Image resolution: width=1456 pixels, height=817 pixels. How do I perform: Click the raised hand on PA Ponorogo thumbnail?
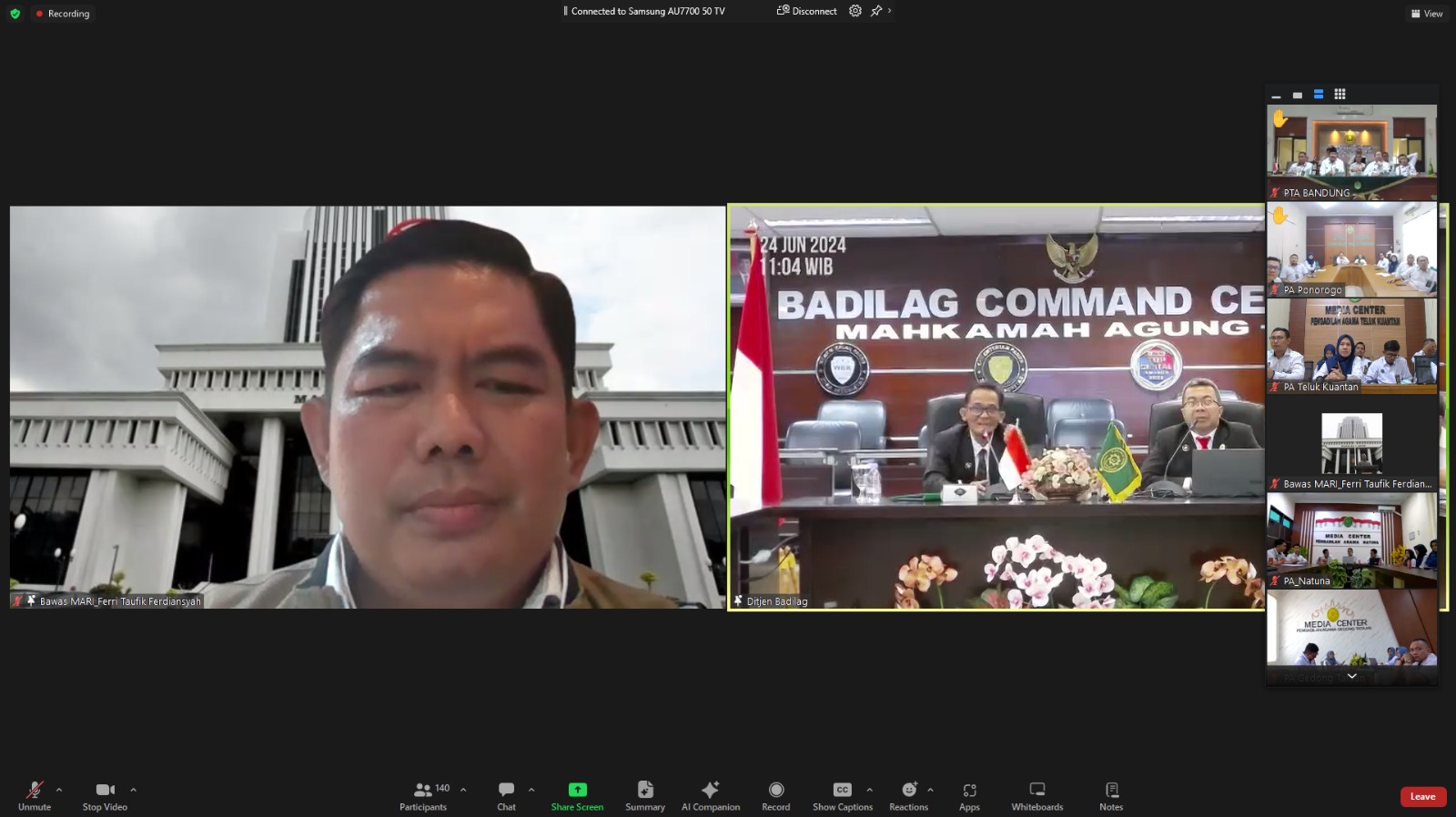(x=1280, y=216)
